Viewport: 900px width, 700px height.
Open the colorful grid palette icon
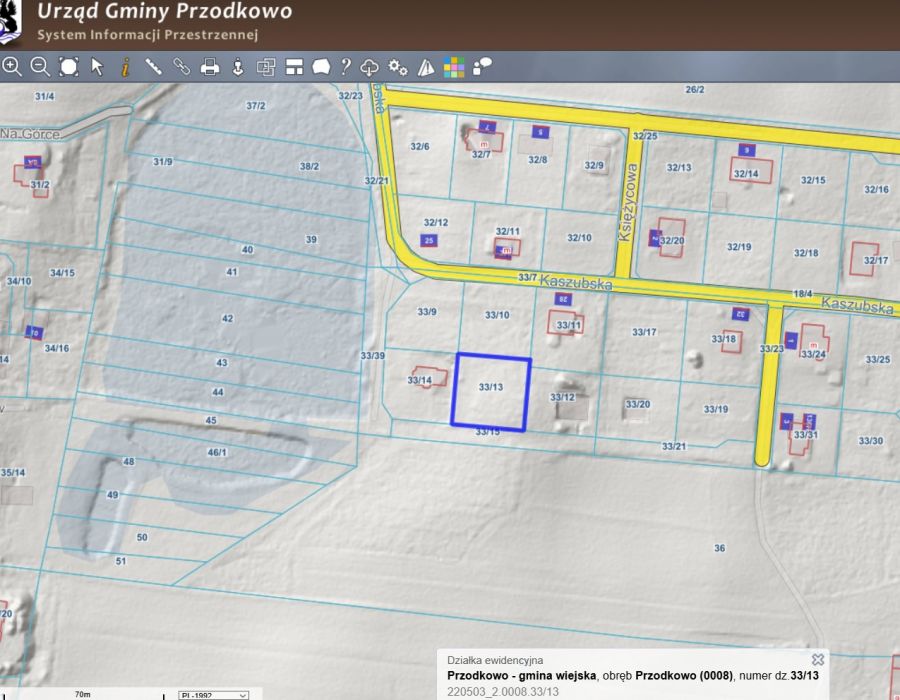[x=454, y=67]
